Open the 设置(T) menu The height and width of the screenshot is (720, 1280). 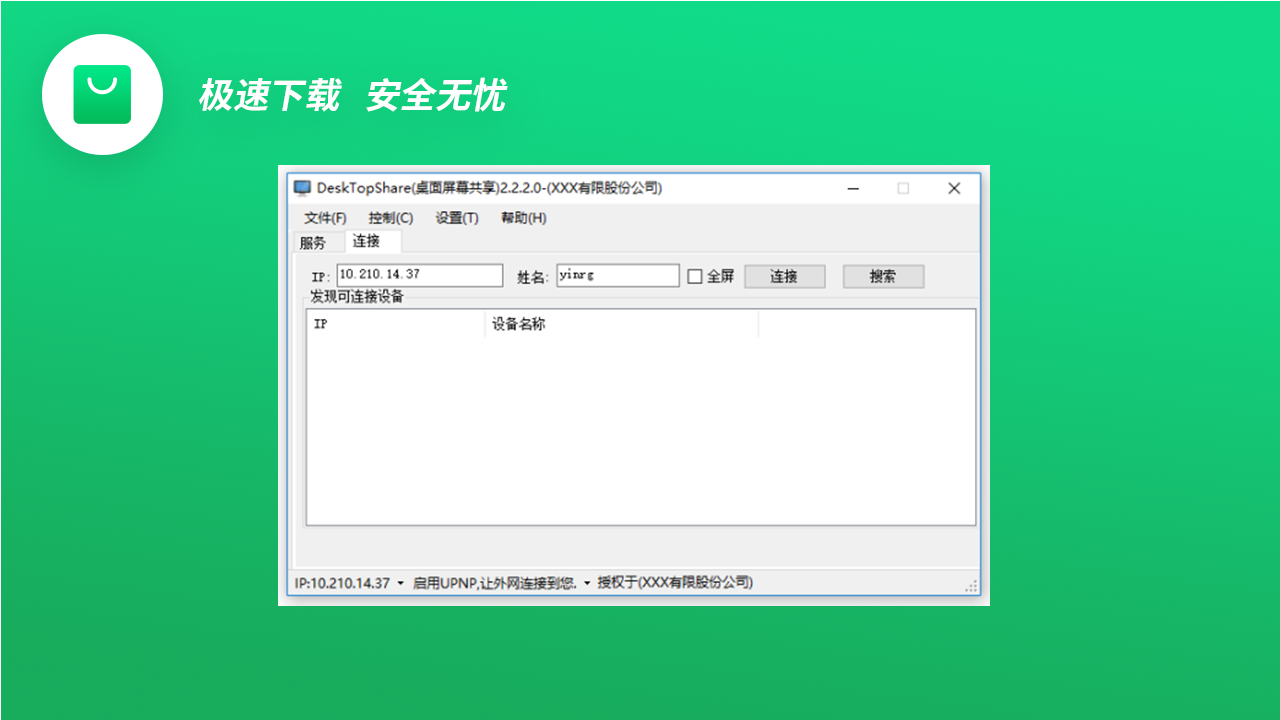[x=456, y=217]
